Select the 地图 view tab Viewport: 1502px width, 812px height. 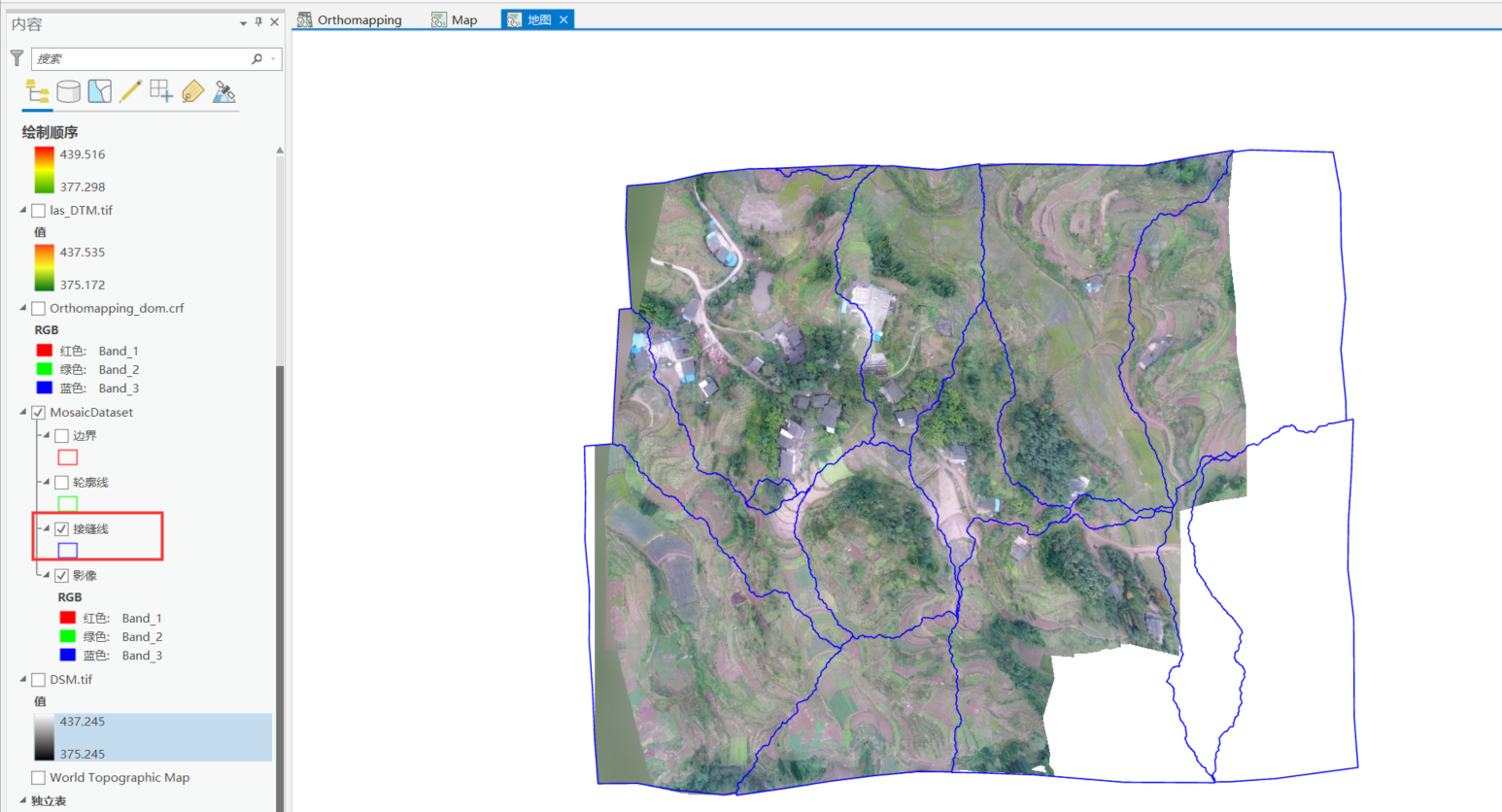(537, 19)
